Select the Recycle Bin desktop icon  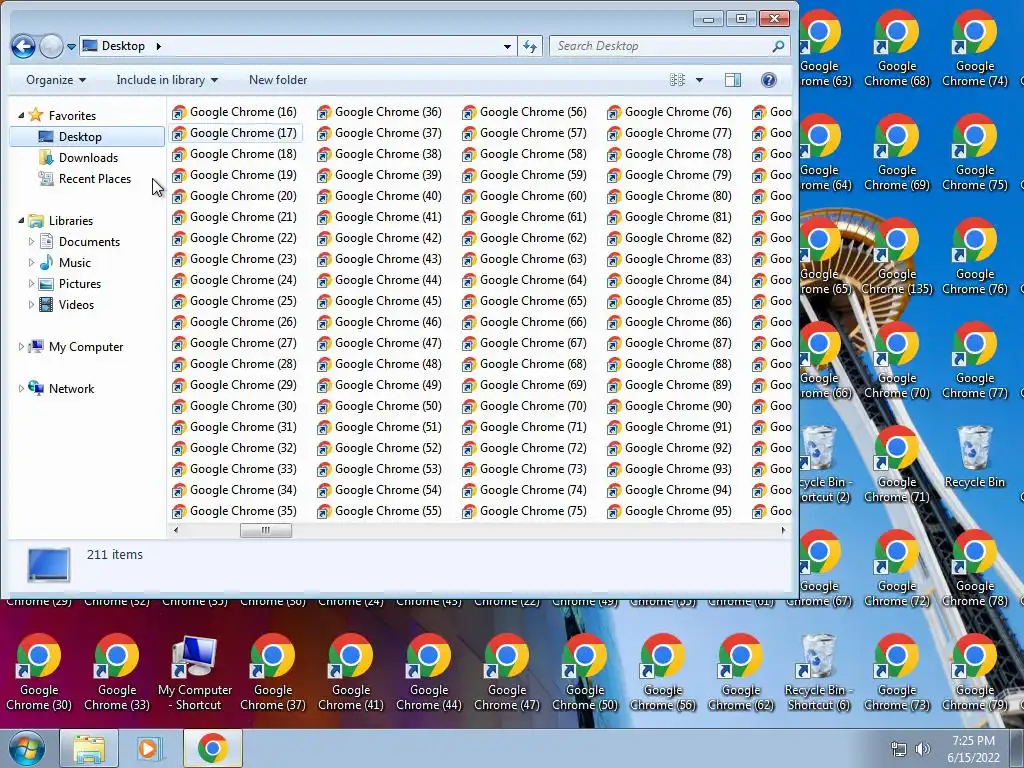pos(974,457)
